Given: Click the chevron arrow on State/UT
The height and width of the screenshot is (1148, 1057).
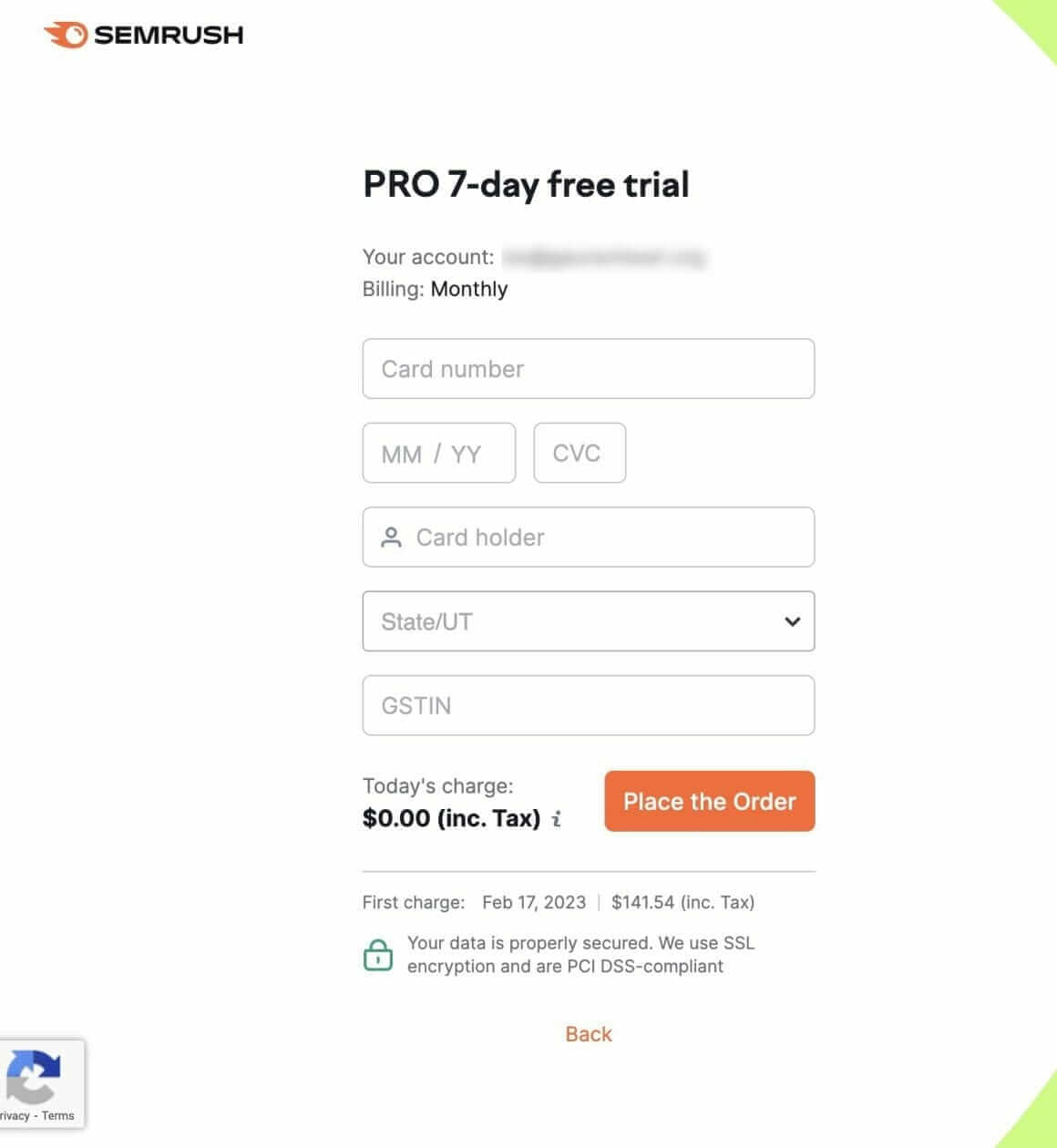Looking at the screenshot, I should (792, 621).
